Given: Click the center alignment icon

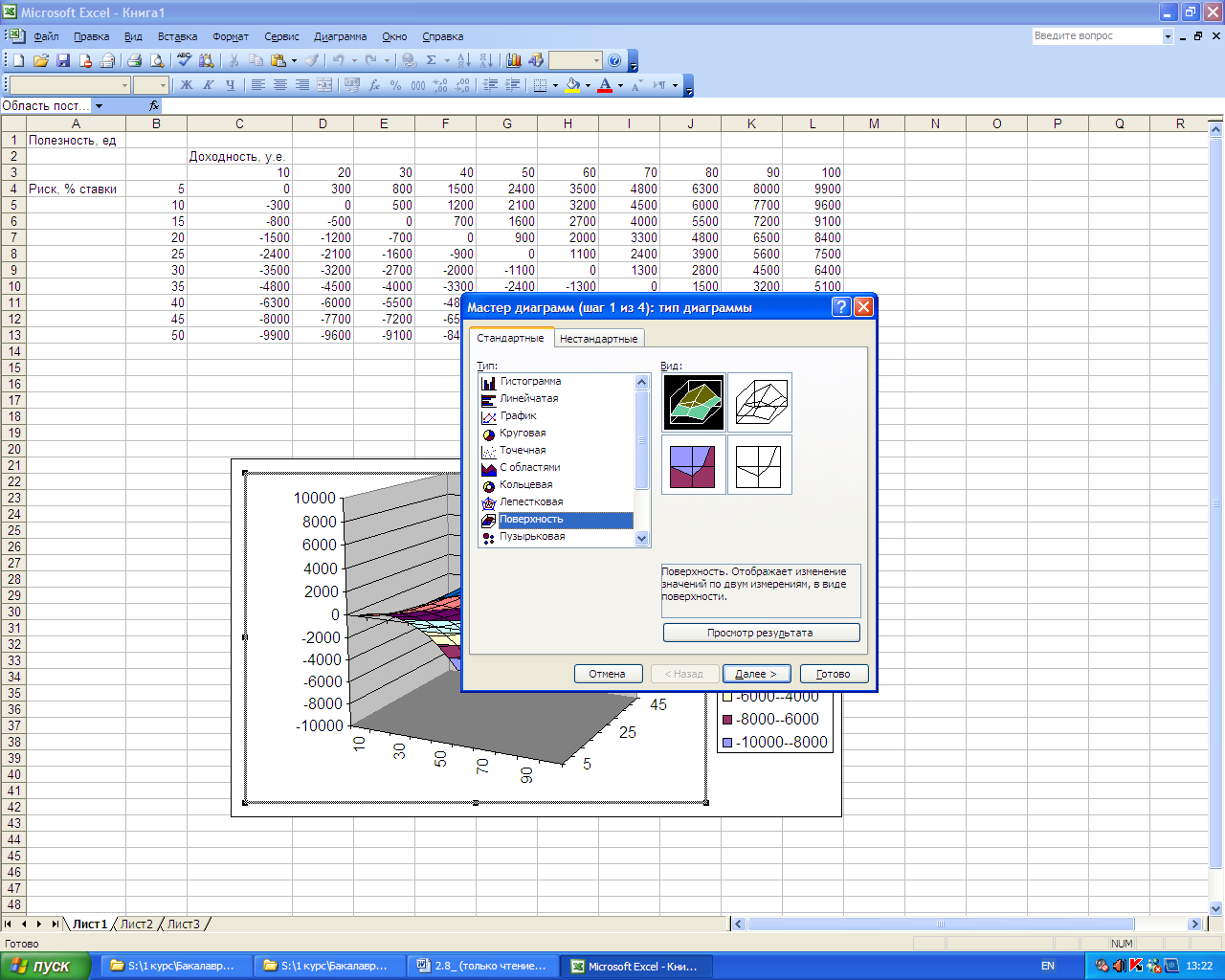Looking at the screenshot, I should pyautogui.click(x=279, y=85).
